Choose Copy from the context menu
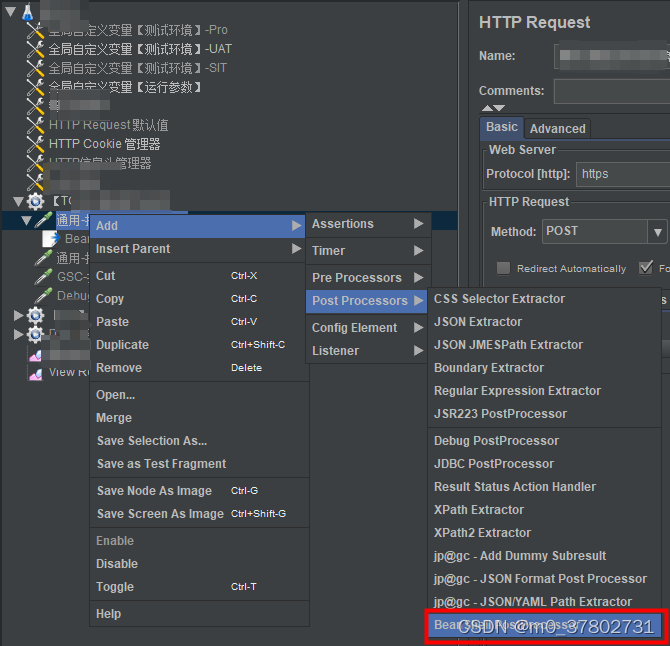670x646 pixels. pyautogui.click(x=197, y=299)
